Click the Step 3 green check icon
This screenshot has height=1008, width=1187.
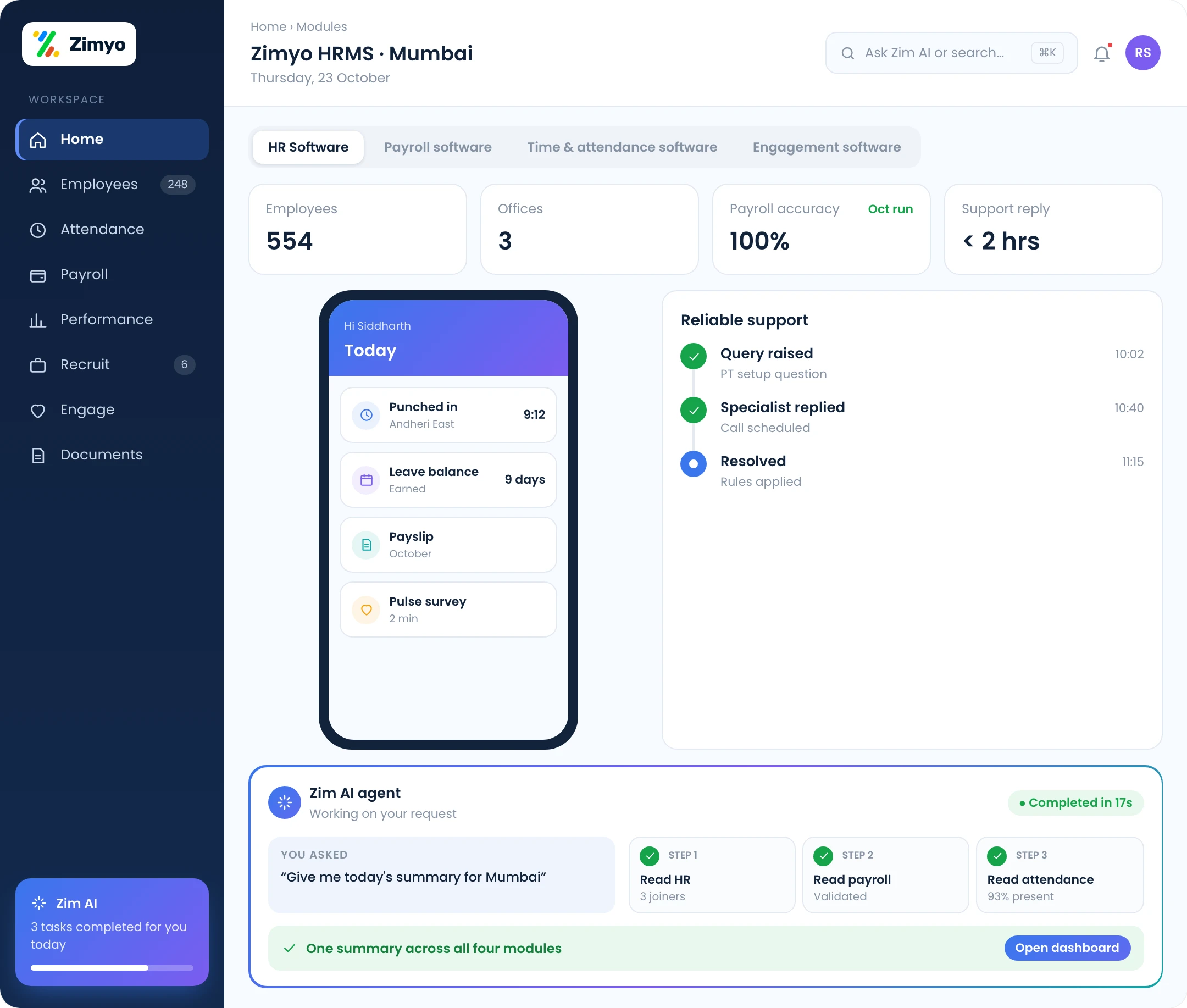[997, 855]
